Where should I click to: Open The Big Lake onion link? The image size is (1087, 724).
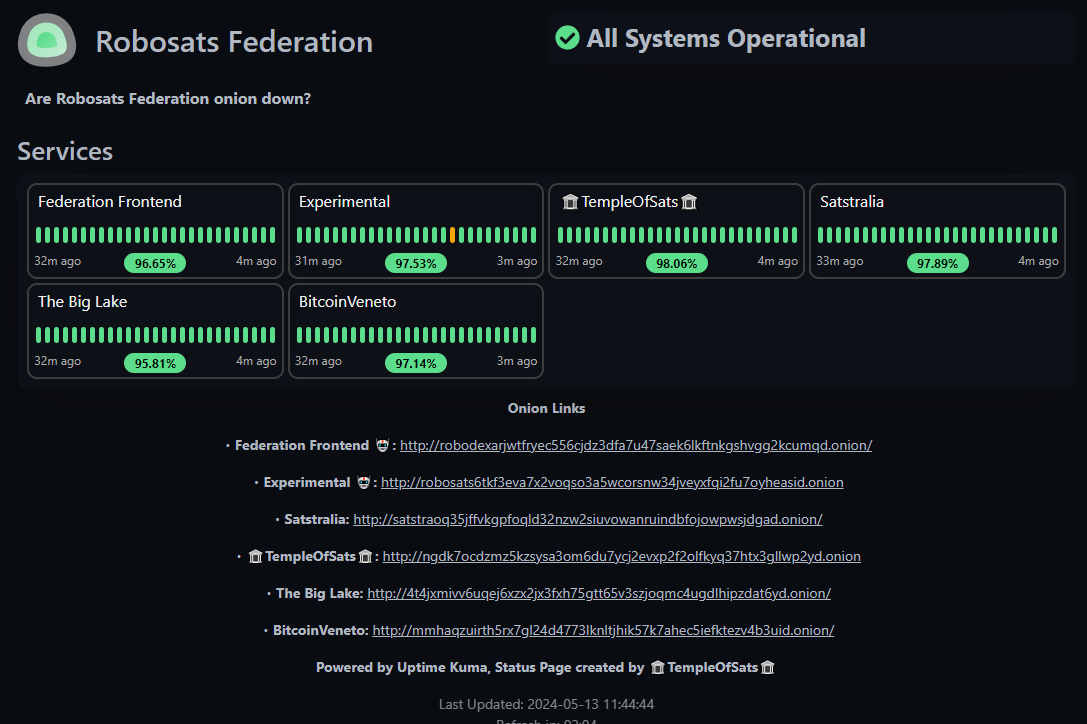(599, 593)
